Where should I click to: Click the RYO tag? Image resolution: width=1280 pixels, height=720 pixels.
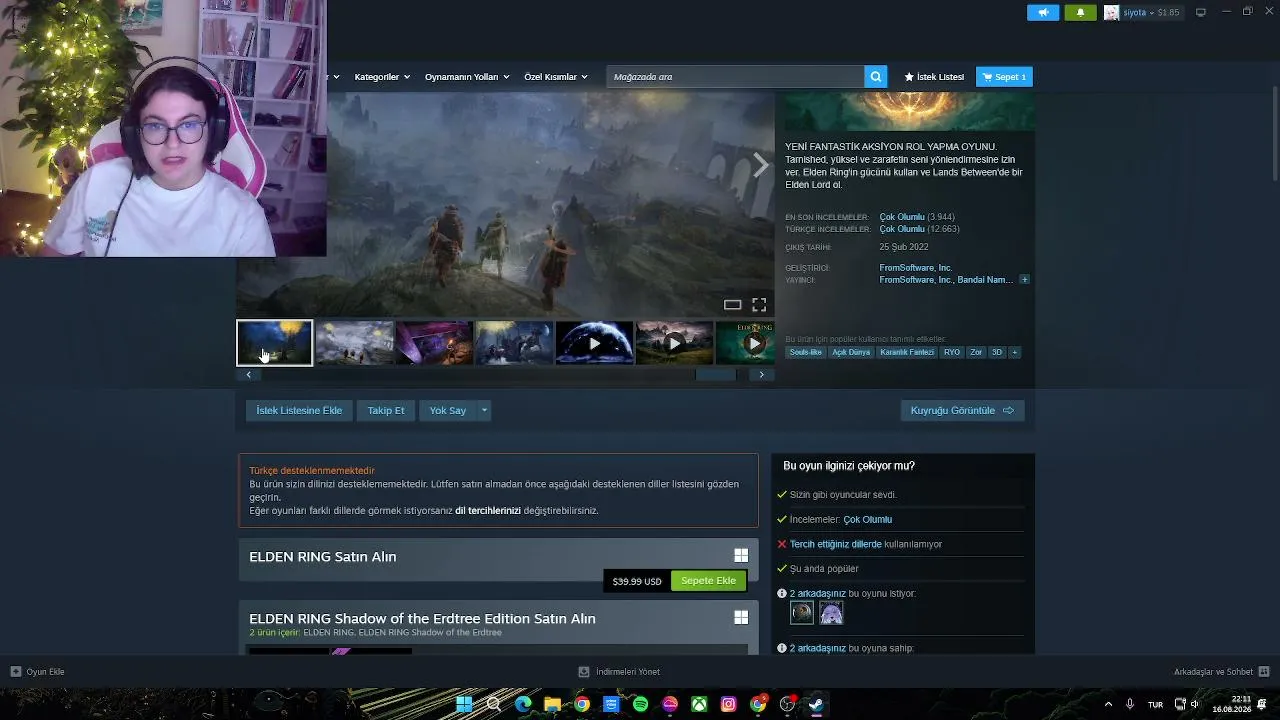click(952, 352)
